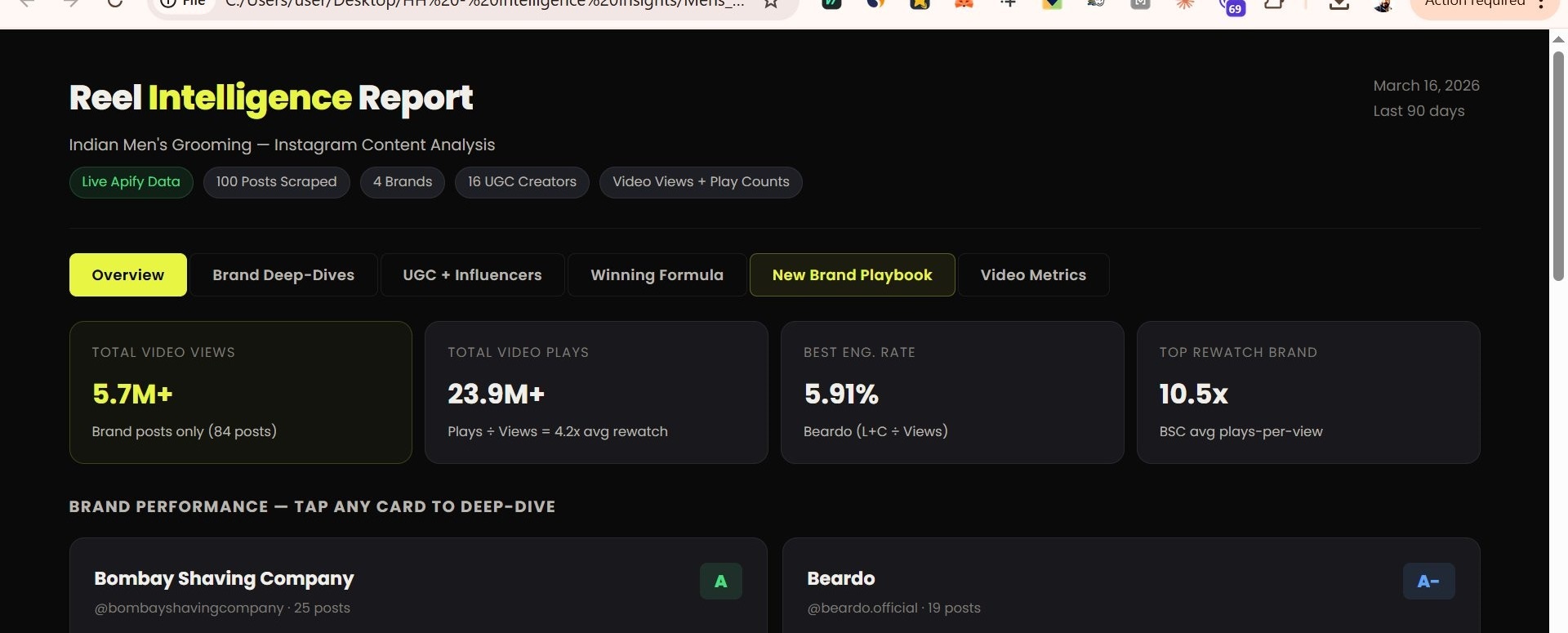Click the A- grade badge on Beardo
1568x633 pixels.
pos(1428,581)
